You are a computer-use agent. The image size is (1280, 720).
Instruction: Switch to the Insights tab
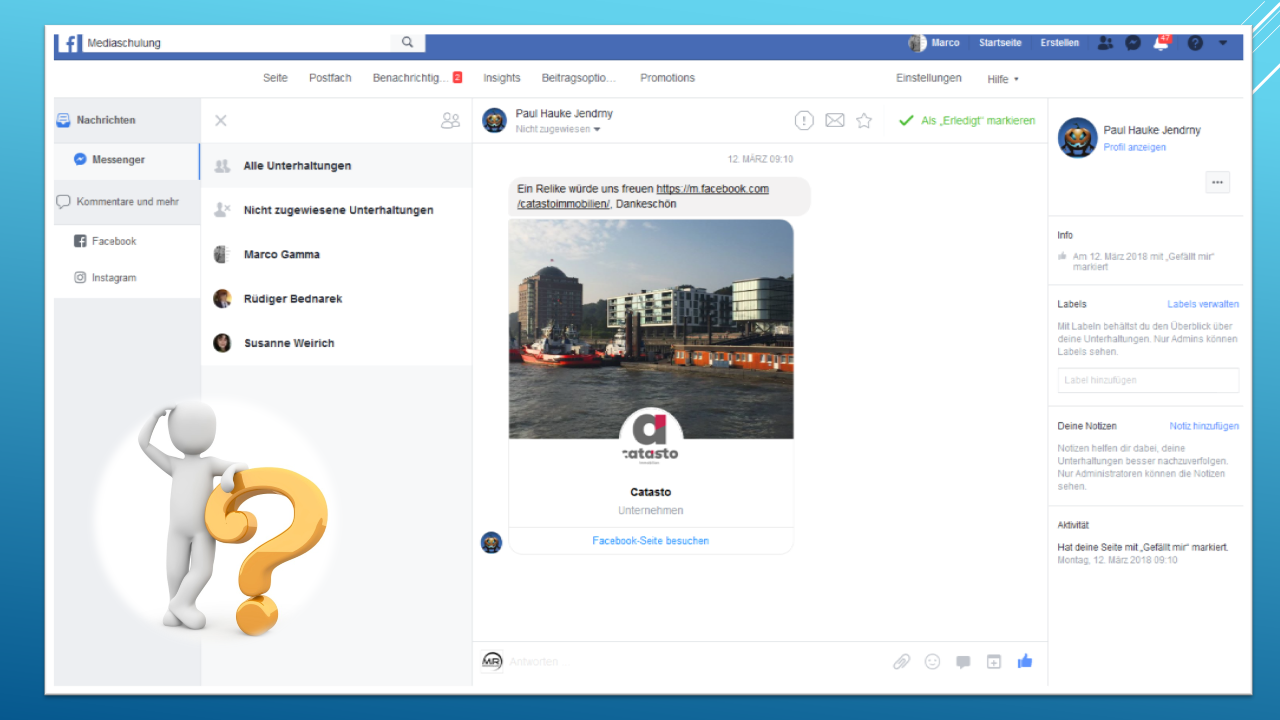501,78
